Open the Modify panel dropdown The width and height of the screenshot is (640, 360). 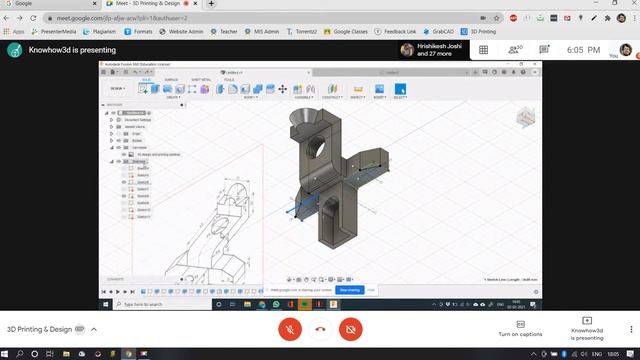pos(251,98)
